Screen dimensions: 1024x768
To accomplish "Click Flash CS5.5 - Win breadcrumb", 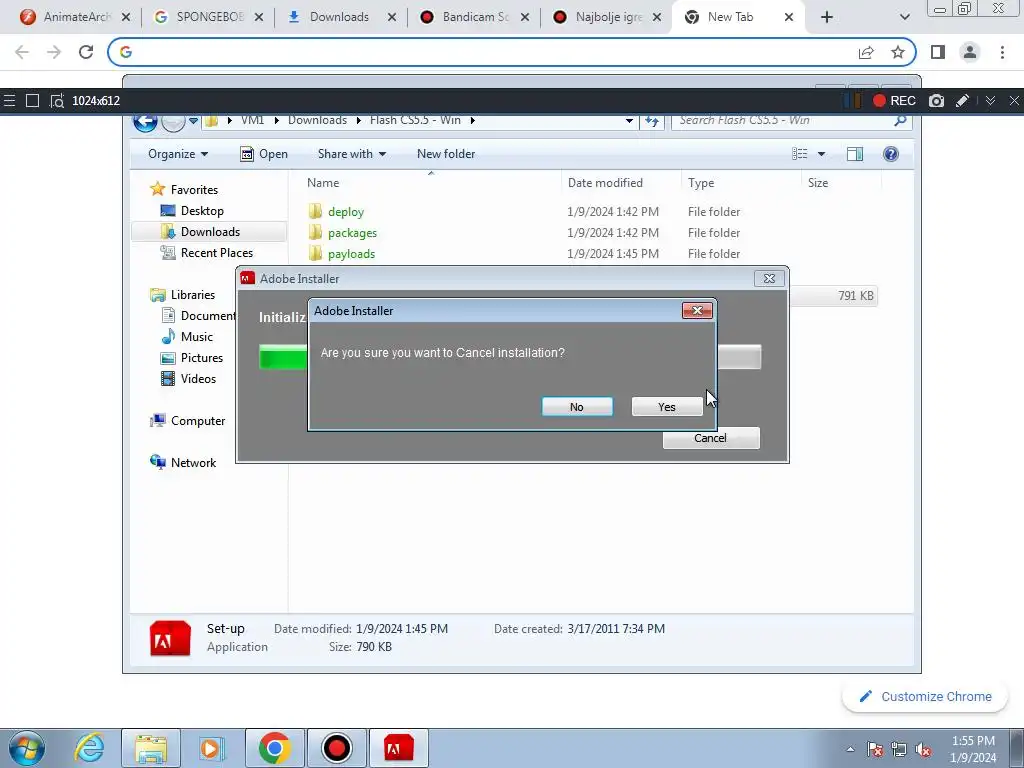I will pyautogui.click(x=415, y=120).
